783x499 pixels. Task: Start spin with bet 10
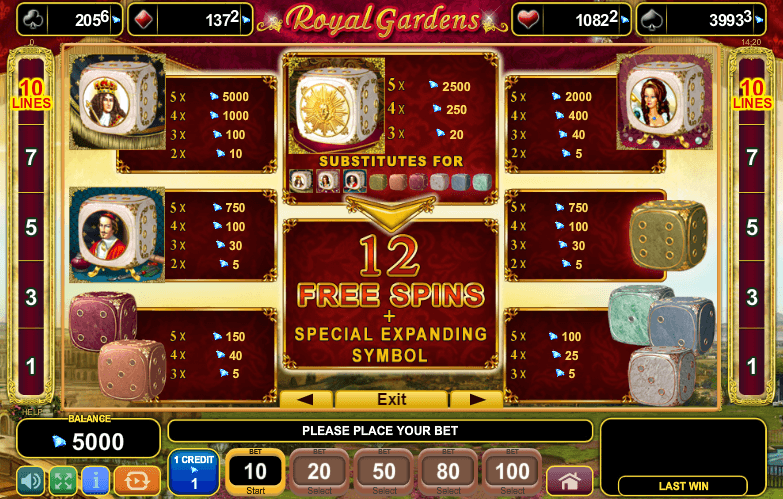click(255, 472)
